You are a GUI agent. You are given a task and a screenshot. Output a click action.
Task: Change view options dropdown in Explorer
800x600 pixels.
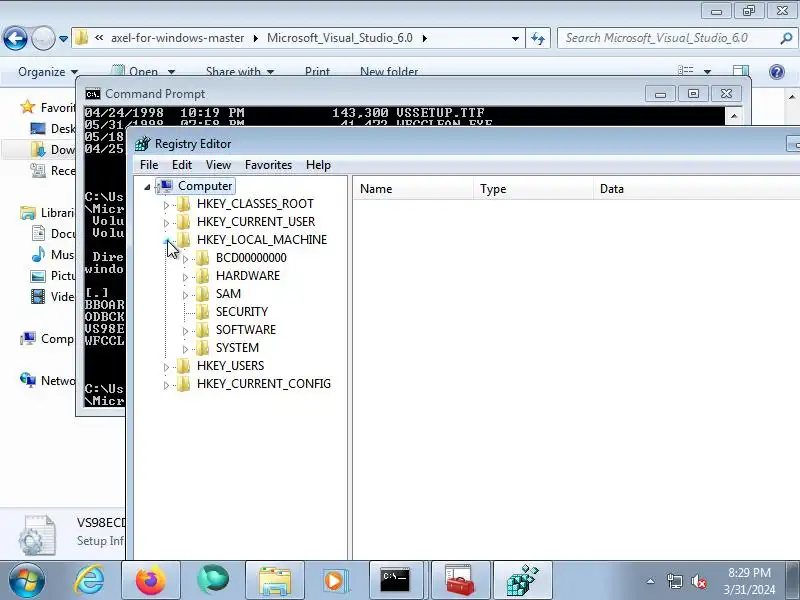pyautogui.click(x=708, y=71)
